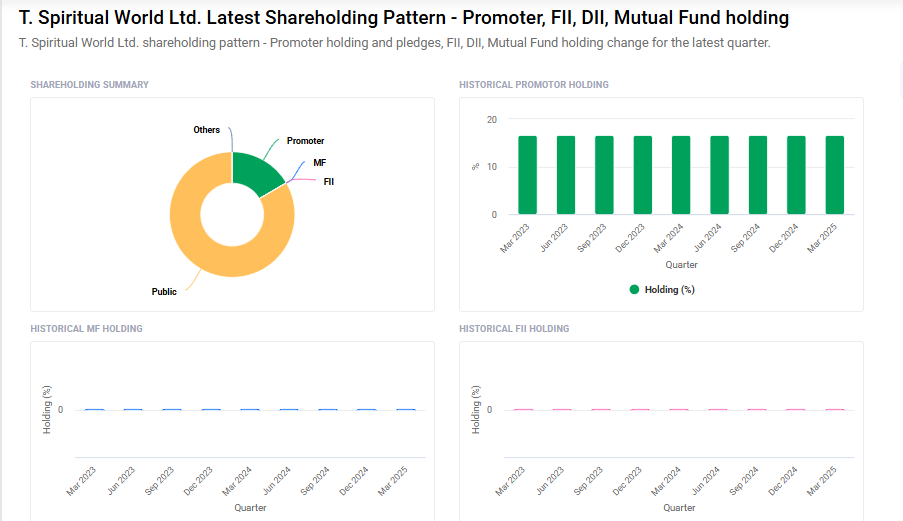Select the Jun 2023 promoter holding bar
The image size is (903, 521).
click(x=566, y=175)
